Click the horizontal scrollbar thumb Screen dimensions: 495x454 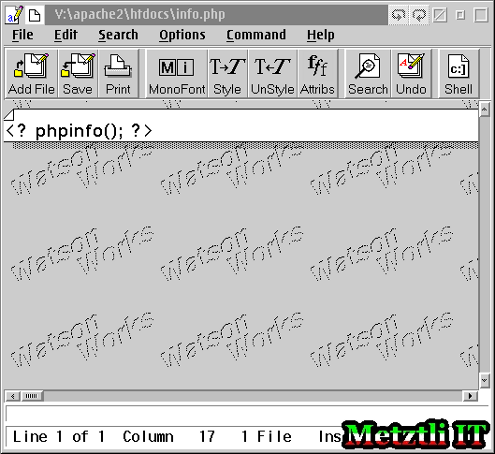32,396
